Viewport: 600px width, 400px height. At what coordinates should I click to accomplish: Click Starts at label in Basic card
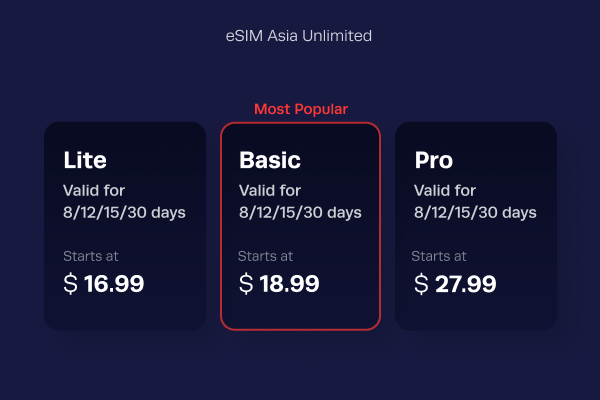click(265, 256)
